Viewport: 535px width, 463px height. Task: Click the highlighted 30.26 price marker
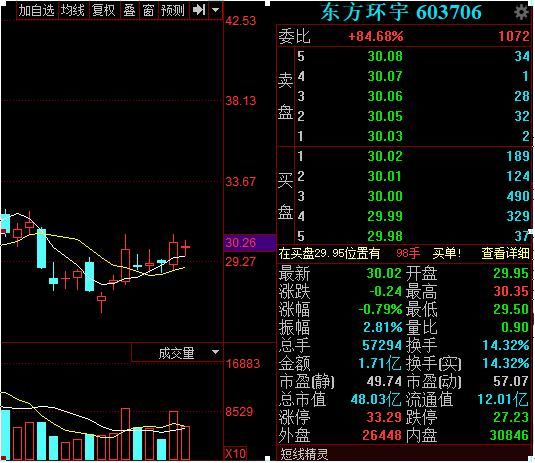[x=249, y=243]
